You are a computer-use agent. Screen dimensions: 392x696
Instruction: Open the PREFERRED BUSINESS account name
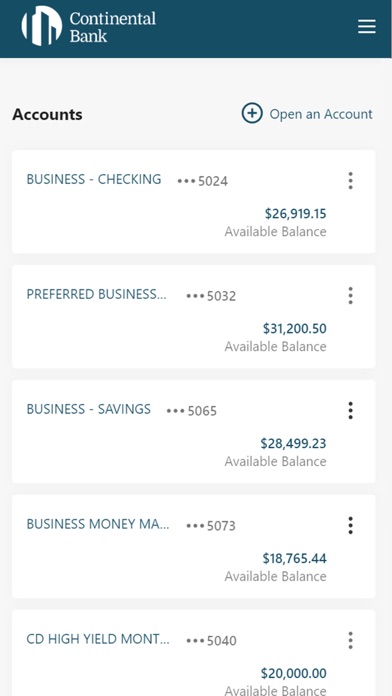[96, 294]
